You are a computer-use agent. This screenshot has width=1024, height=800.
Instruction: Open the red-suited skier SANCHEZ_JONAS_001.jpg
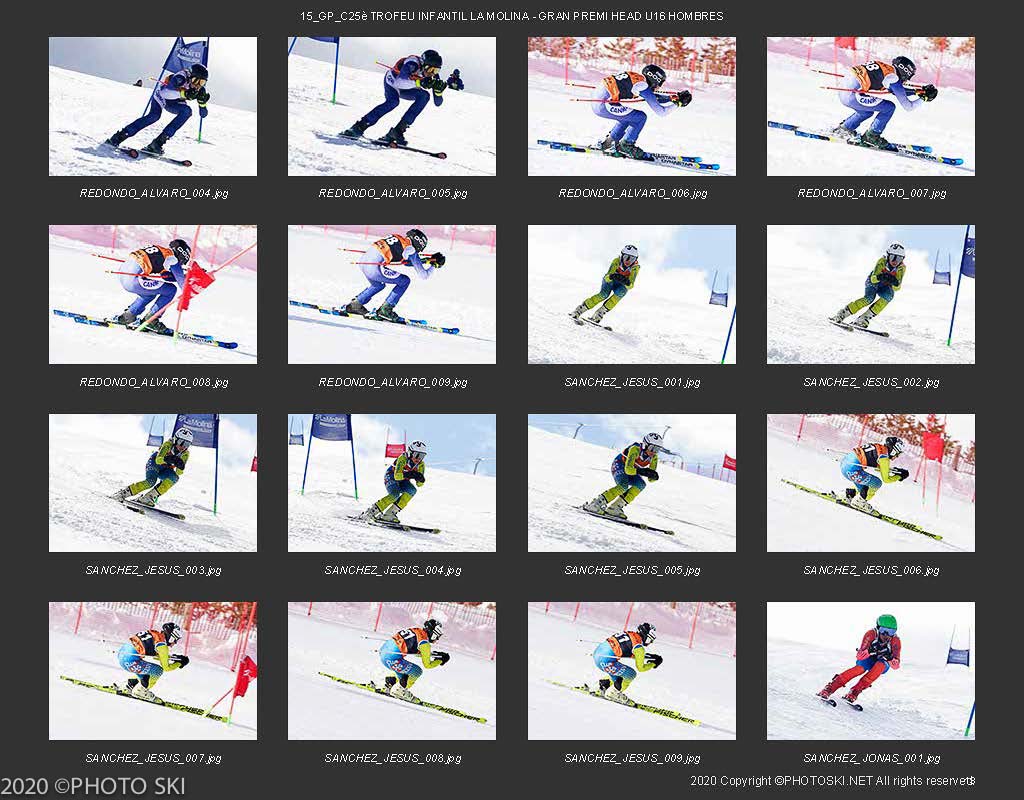pyautogui.click(x=871, y=671)
